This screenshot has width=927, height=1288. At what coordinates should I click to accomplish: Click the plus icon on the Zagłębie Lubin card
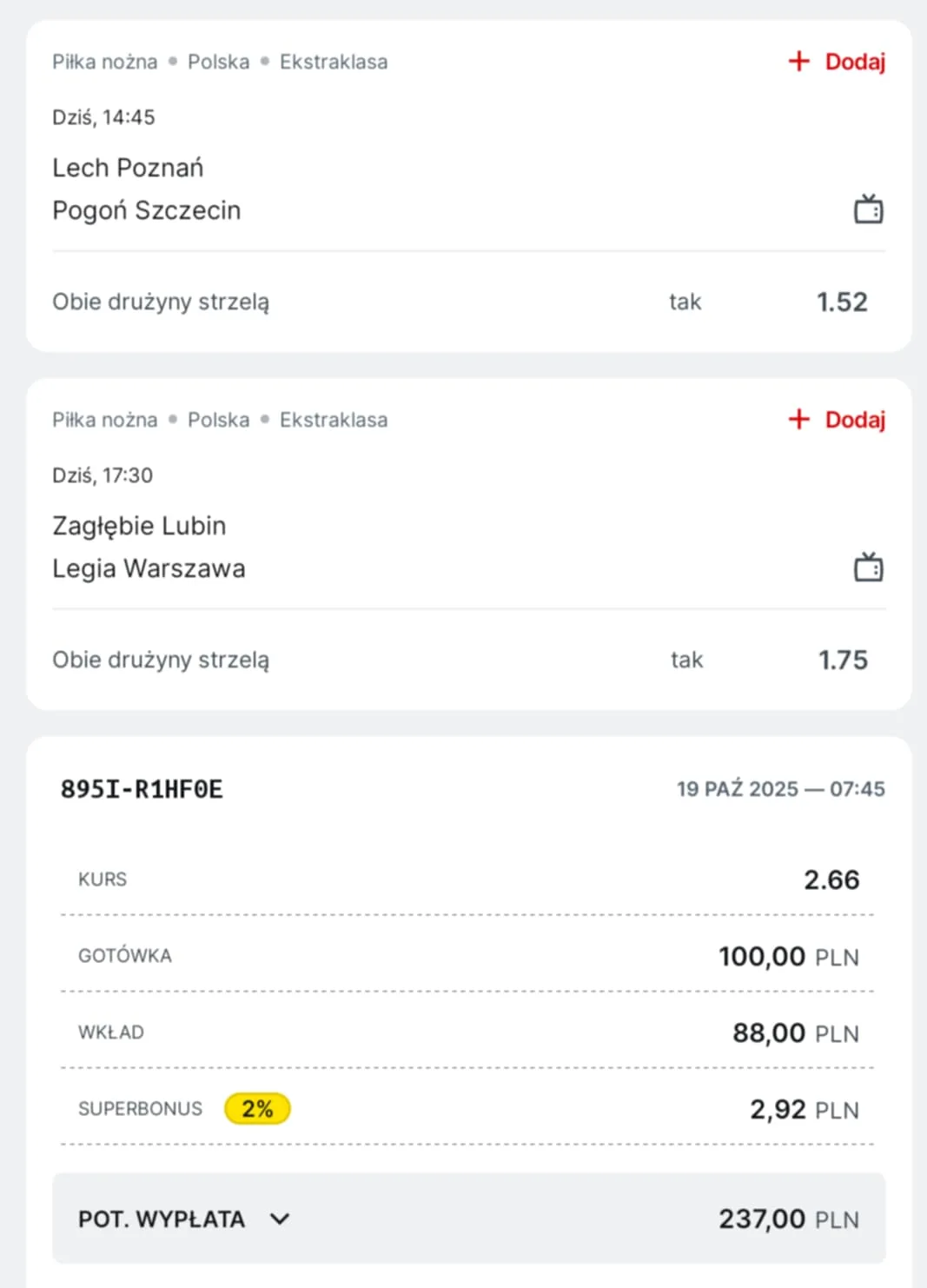[x=798, y=420]
